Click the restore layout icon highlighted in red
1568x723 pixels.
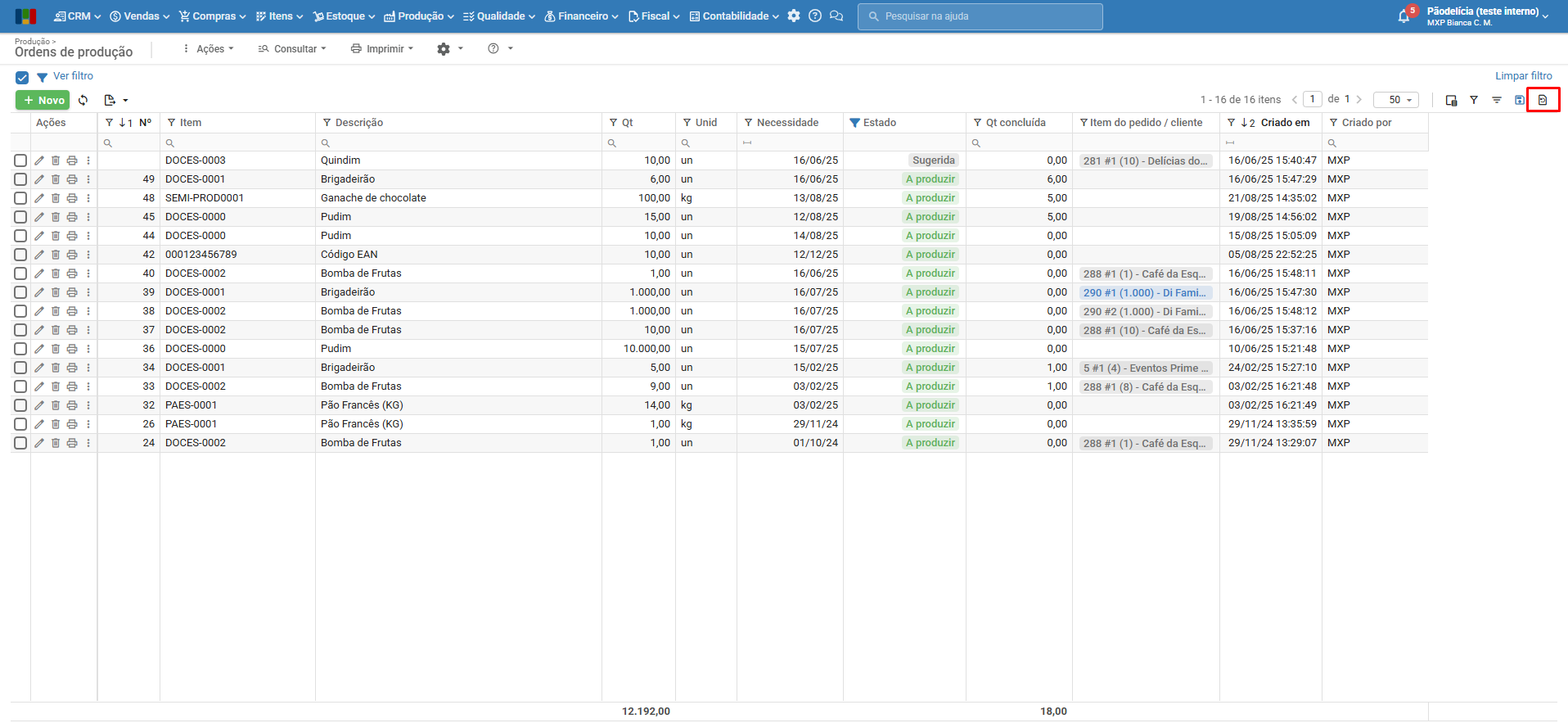[x=1543, y=100]
